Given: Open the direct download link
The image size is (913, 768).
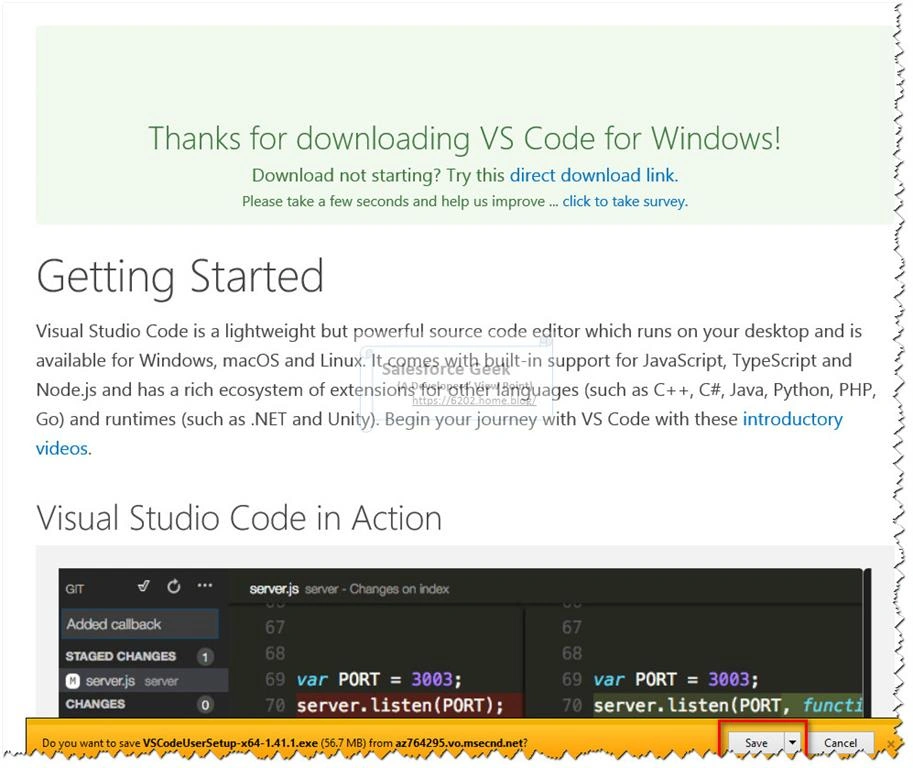Looking at the screenshot, I should pyautogui.click(x=593, y=175).
